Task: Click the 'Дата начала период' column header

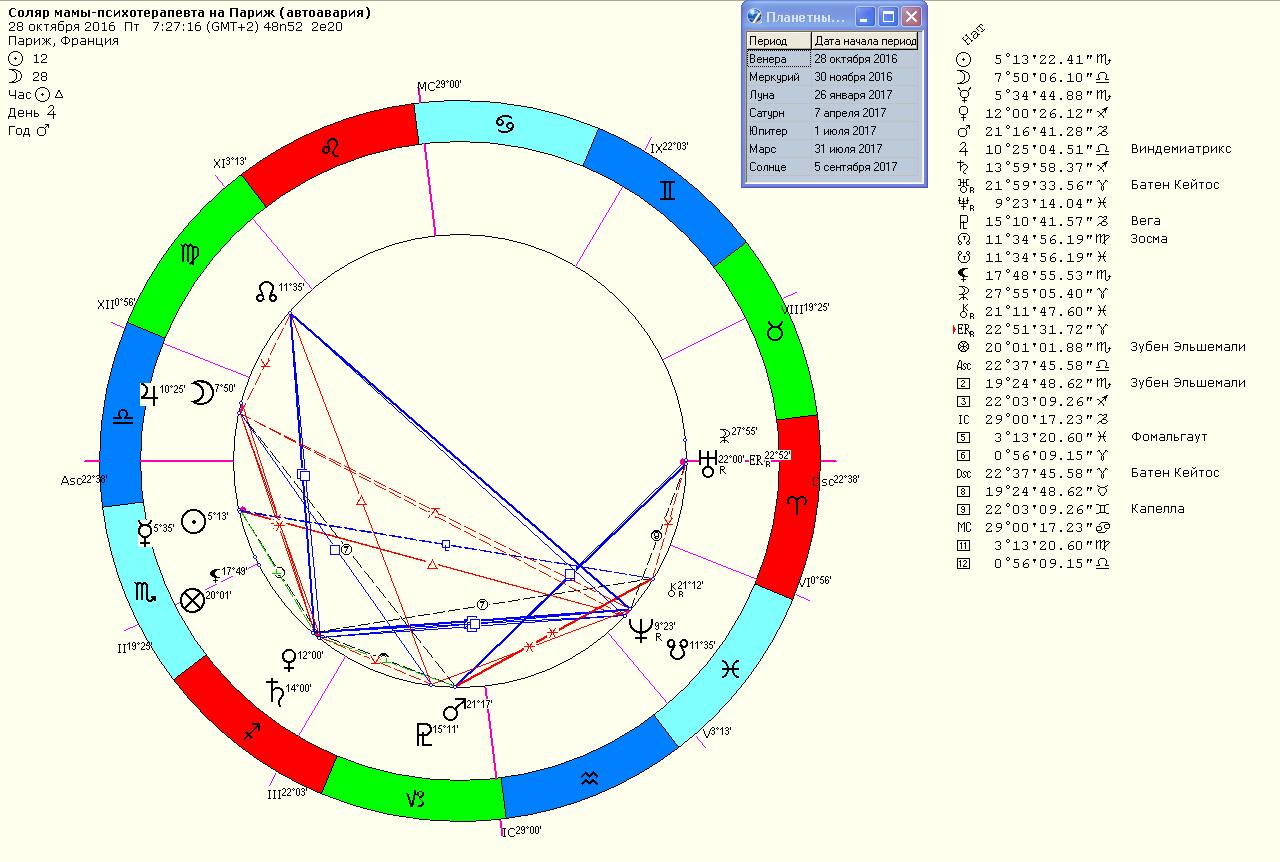Action: [x=865, y=41]
